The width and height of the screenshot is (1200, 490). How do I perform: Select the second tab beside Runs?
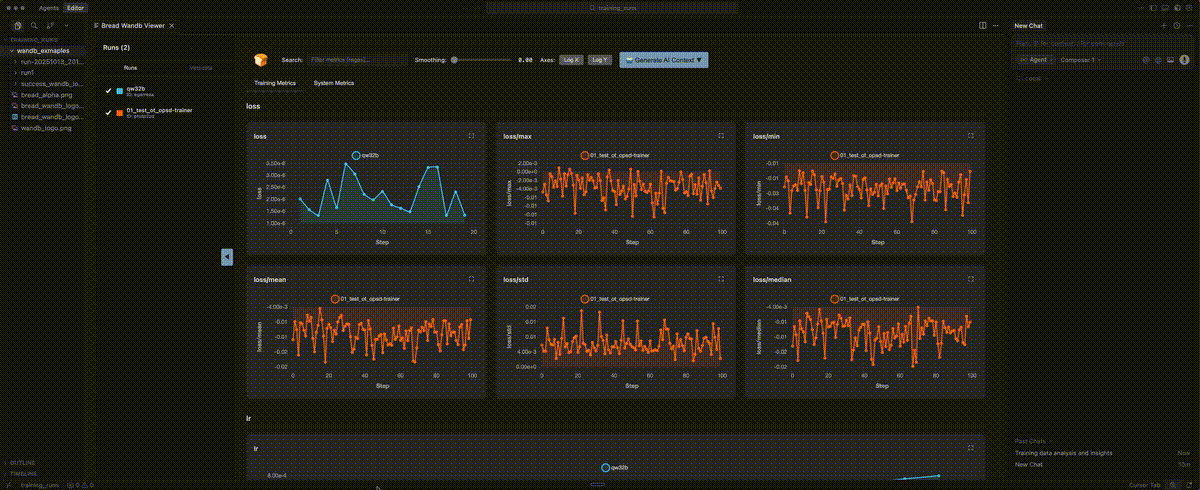200,68
